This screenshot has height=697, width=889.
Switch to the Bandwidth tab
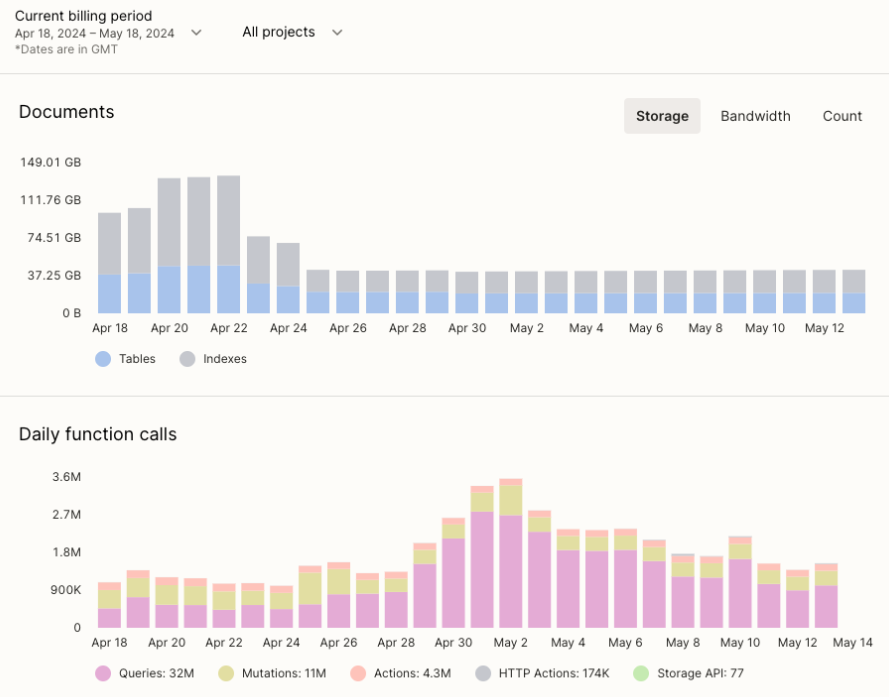pyautogui.click(x=755, y=116)
